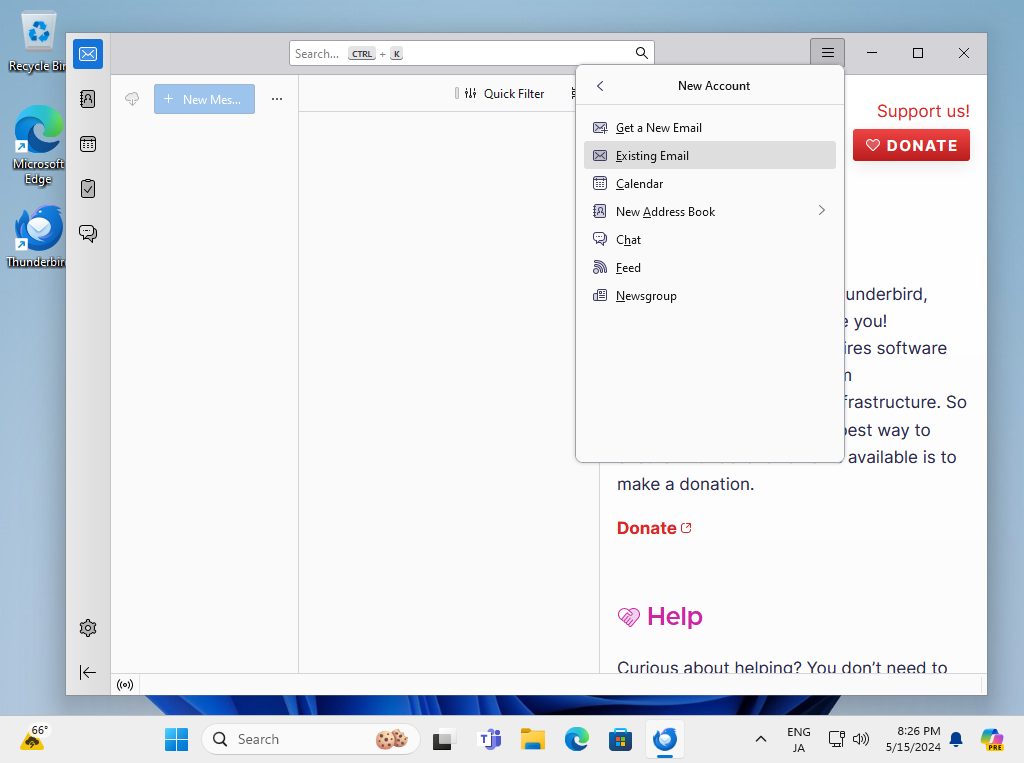Toggle the Quick Filter bar

tap(504, 94)
